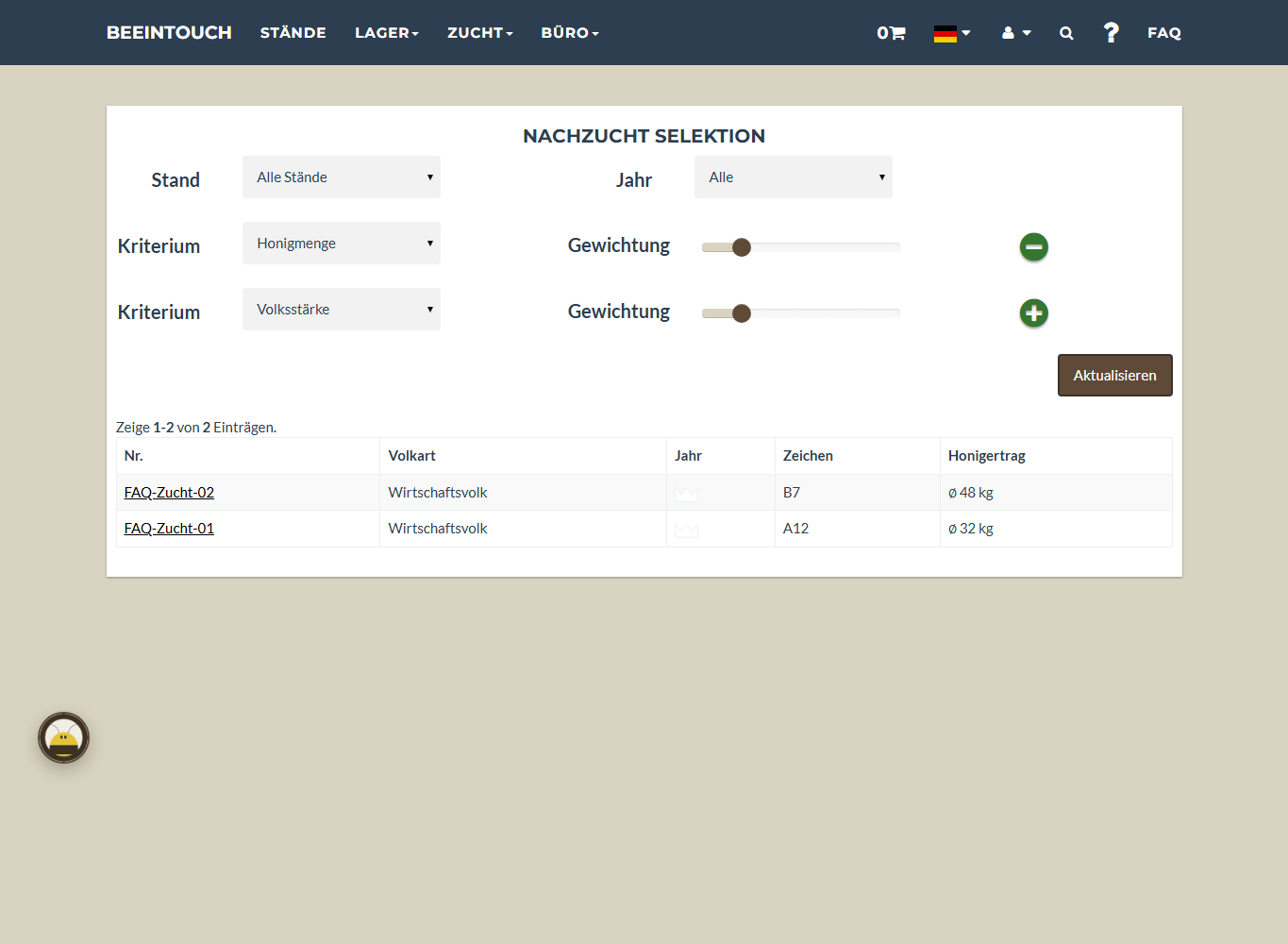Image resolution: width=1288 pixels, height=944 pixels.
Task: Select the A12 Zeichen cell
Action: (x=795, y=529)
